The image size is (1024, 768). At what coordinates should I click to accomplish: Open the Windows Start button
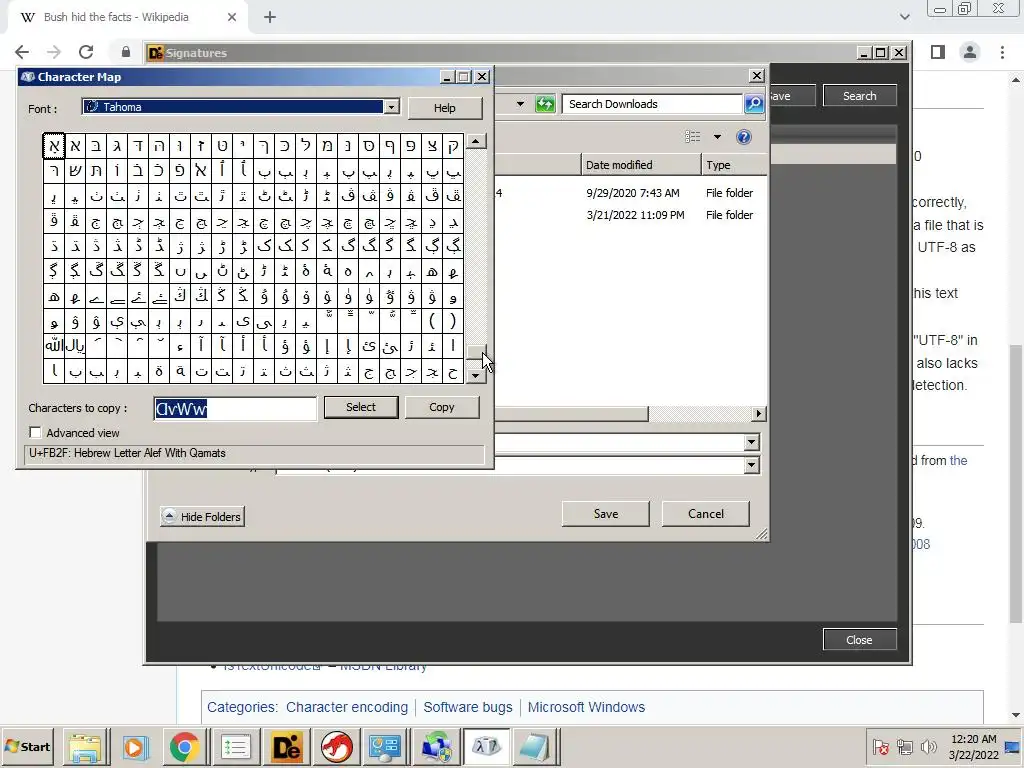point(27,747)
